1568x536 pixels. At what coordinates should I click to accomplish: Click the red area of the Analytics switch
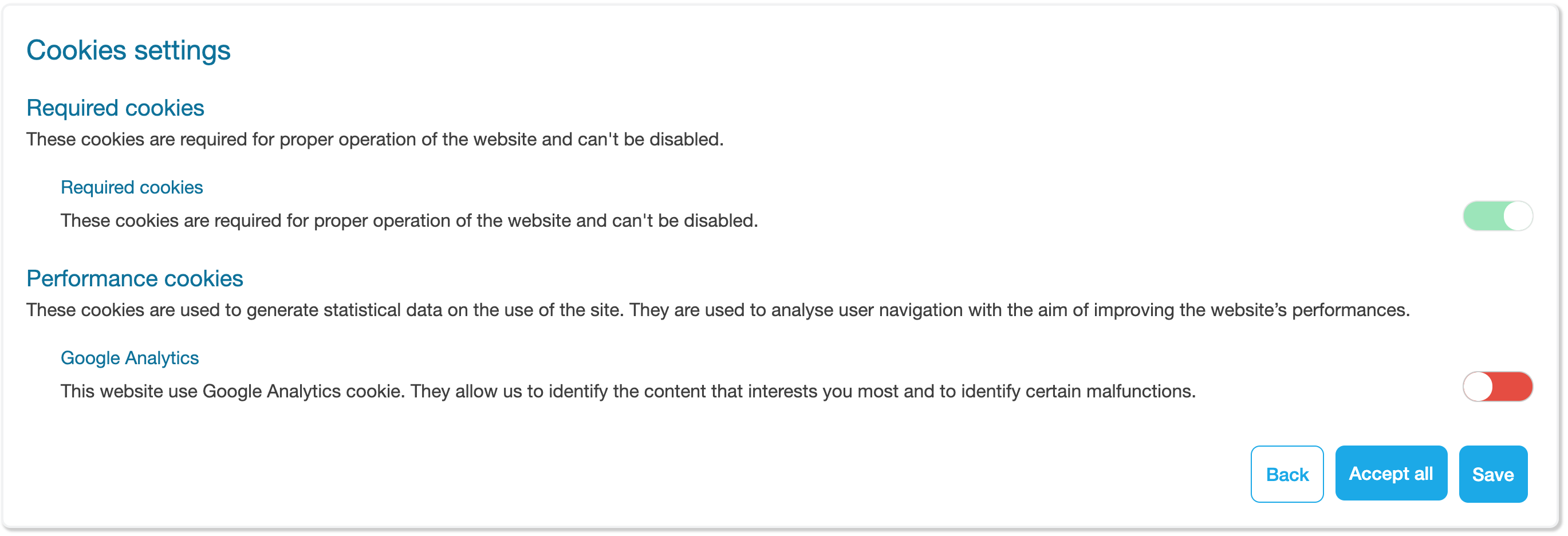coord(1513,387)
